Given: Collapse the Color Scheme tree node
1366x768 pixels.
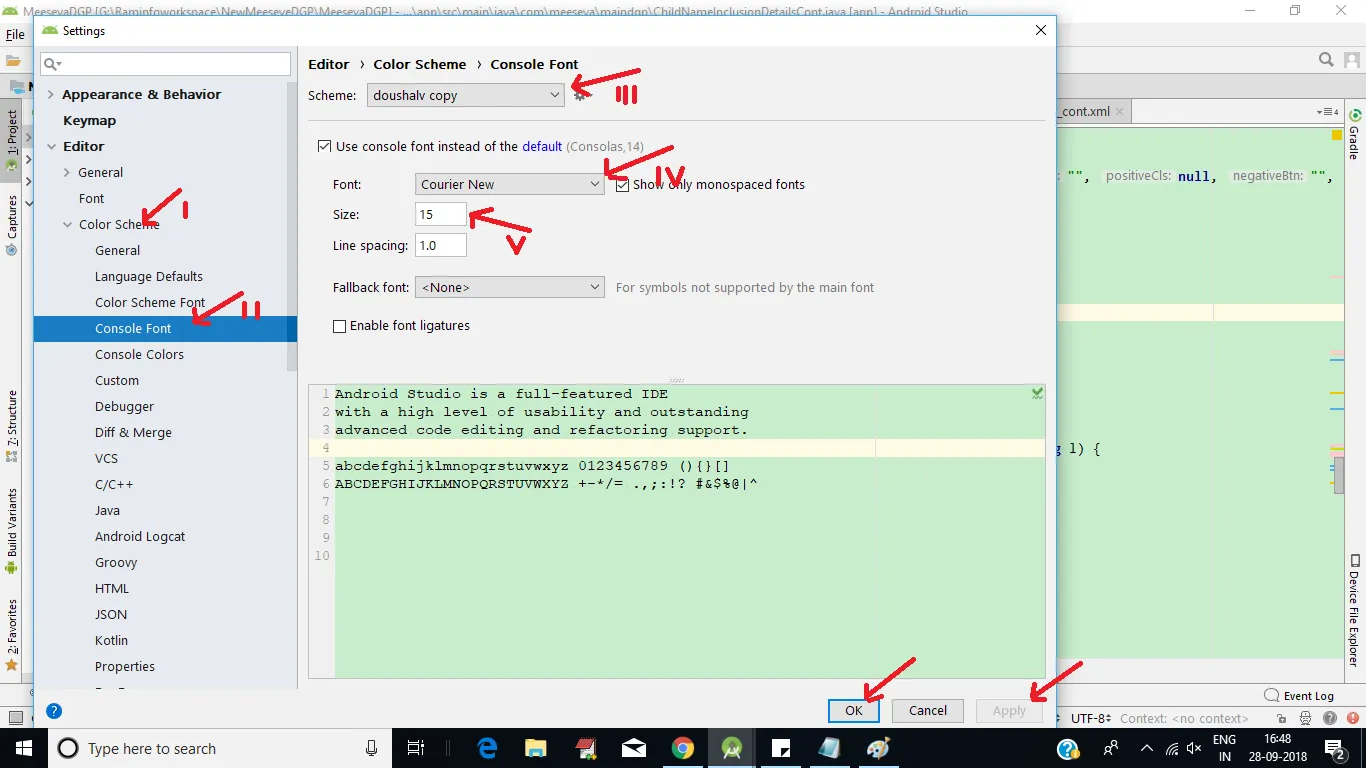Looking at the screenshot, I should 67,225.
